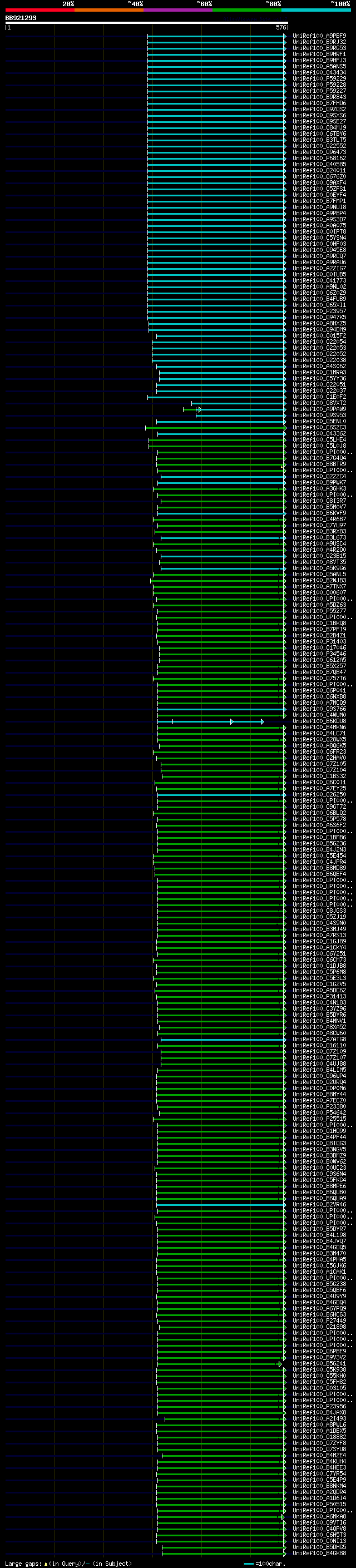Select the UniRef100_A5K9G6 label
Image resolution: width=356 pixels, height=1568 pixels.
(319, 568)
